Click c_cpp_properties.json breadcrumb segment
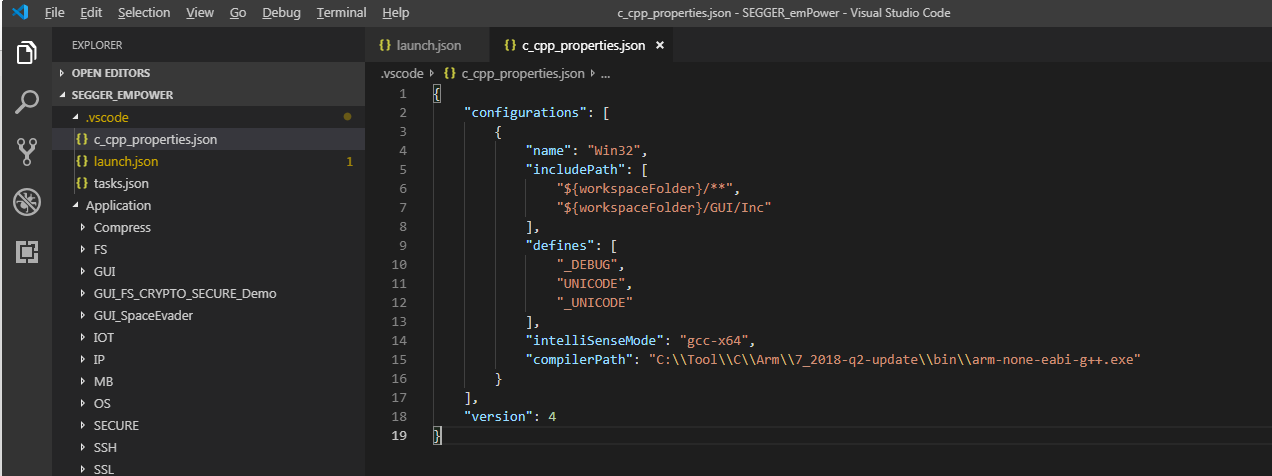 (523, 73)
